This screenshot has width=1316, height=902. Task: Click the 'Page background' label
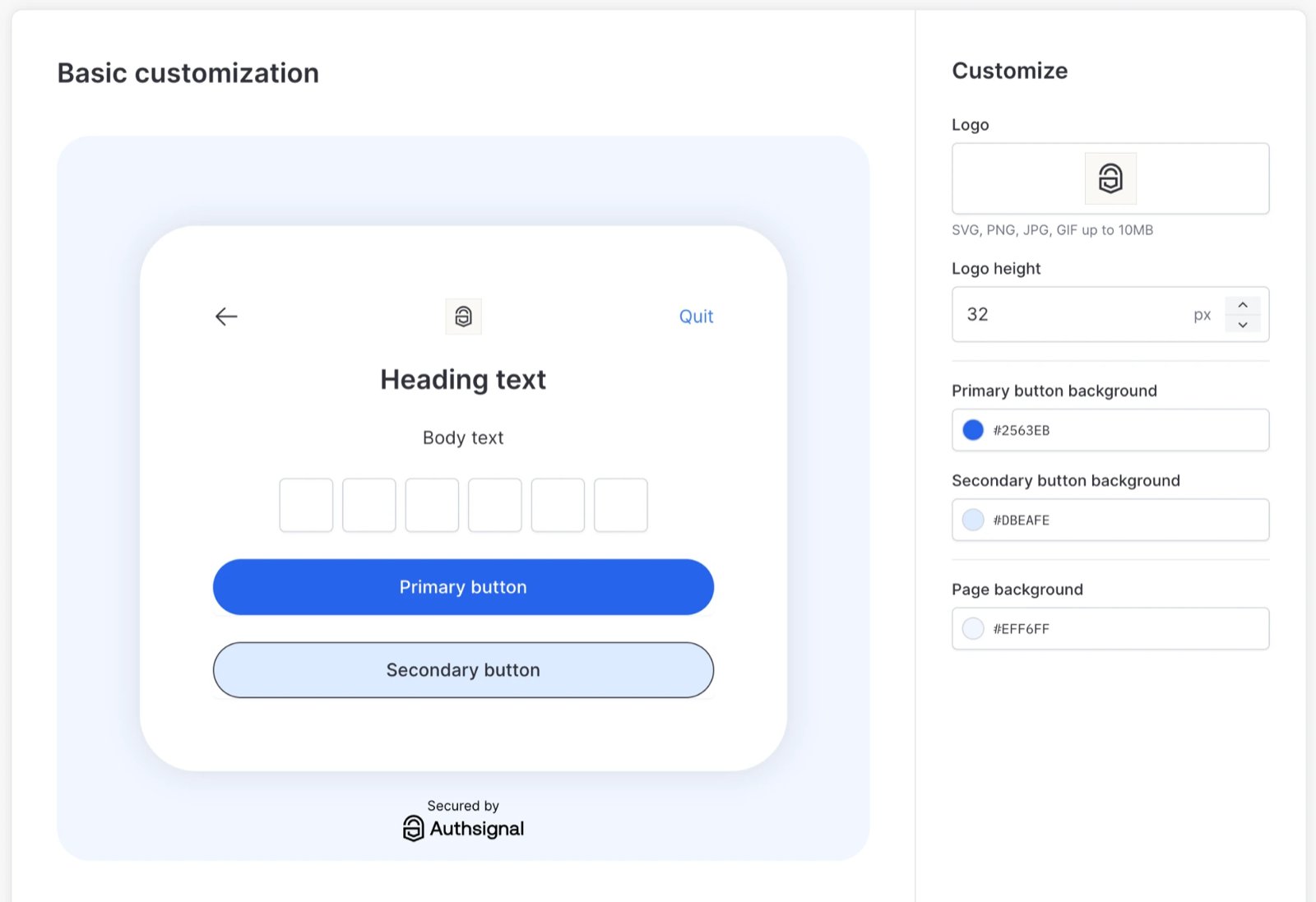tap(1017, 590)
